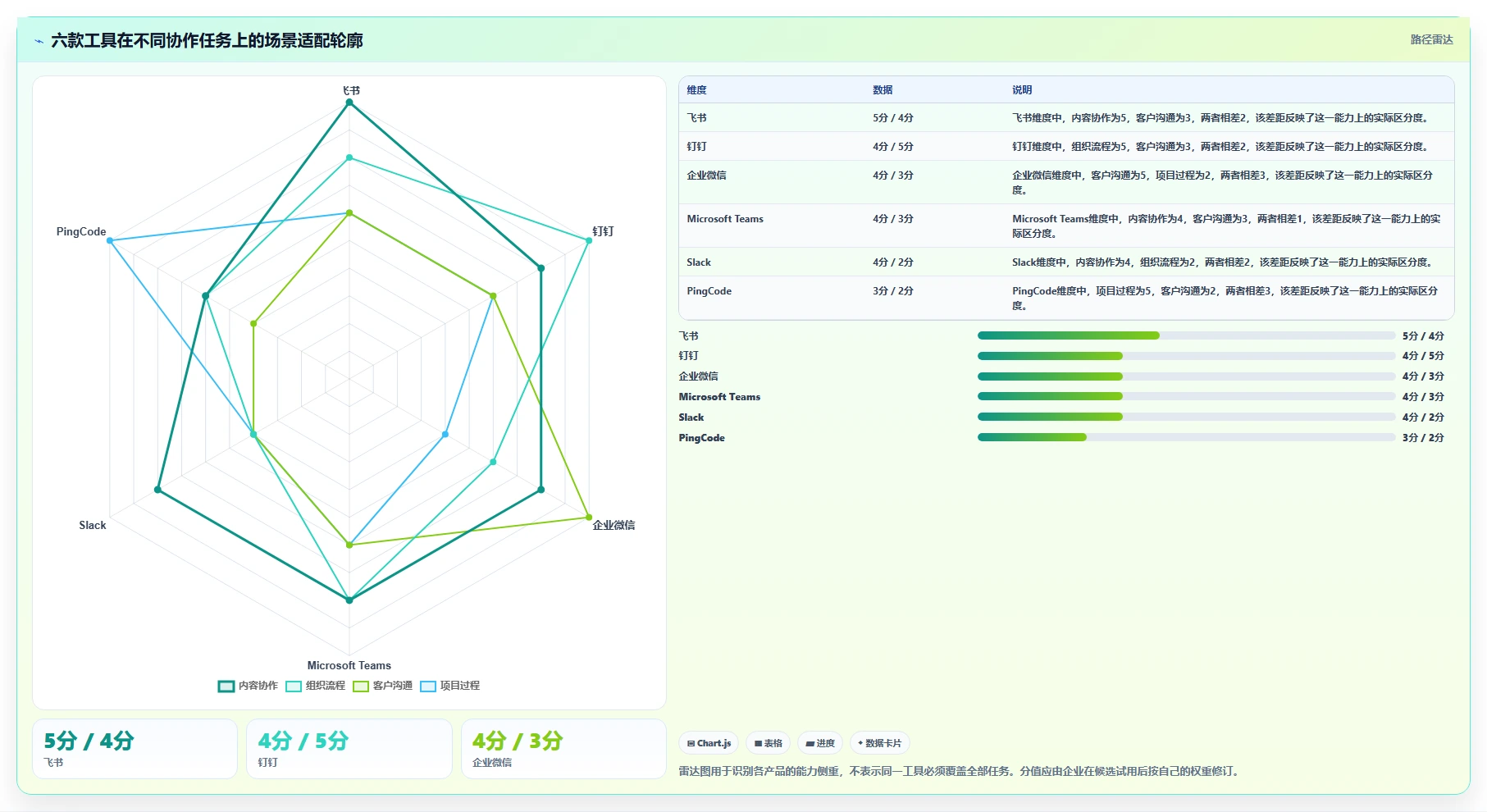Click the PingCode axis label on the radar chart
The image size is (1487, 812).
click(x=81, y=231)
